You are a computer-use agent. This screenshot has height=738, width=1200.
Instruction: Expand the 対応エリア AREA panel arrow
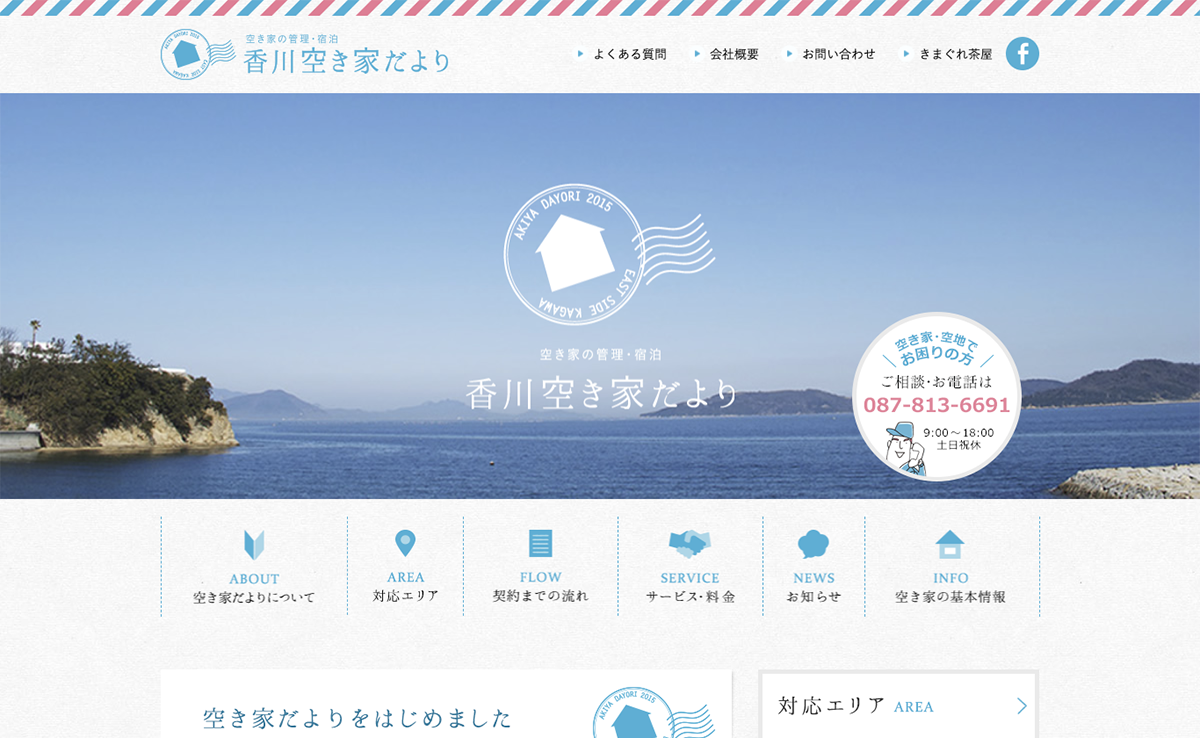click(x=1021, y=706)
